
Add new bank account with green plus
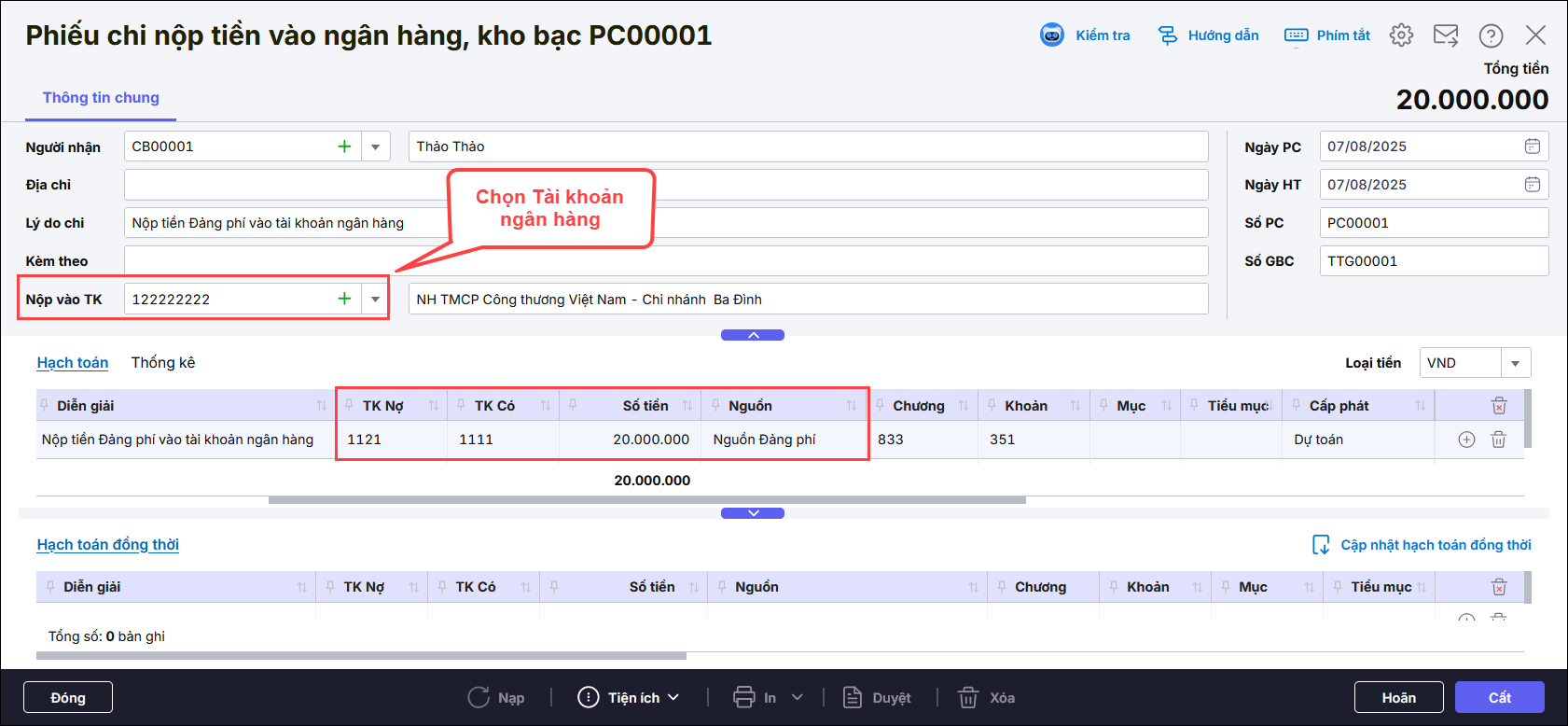click(x=344, y=299)
